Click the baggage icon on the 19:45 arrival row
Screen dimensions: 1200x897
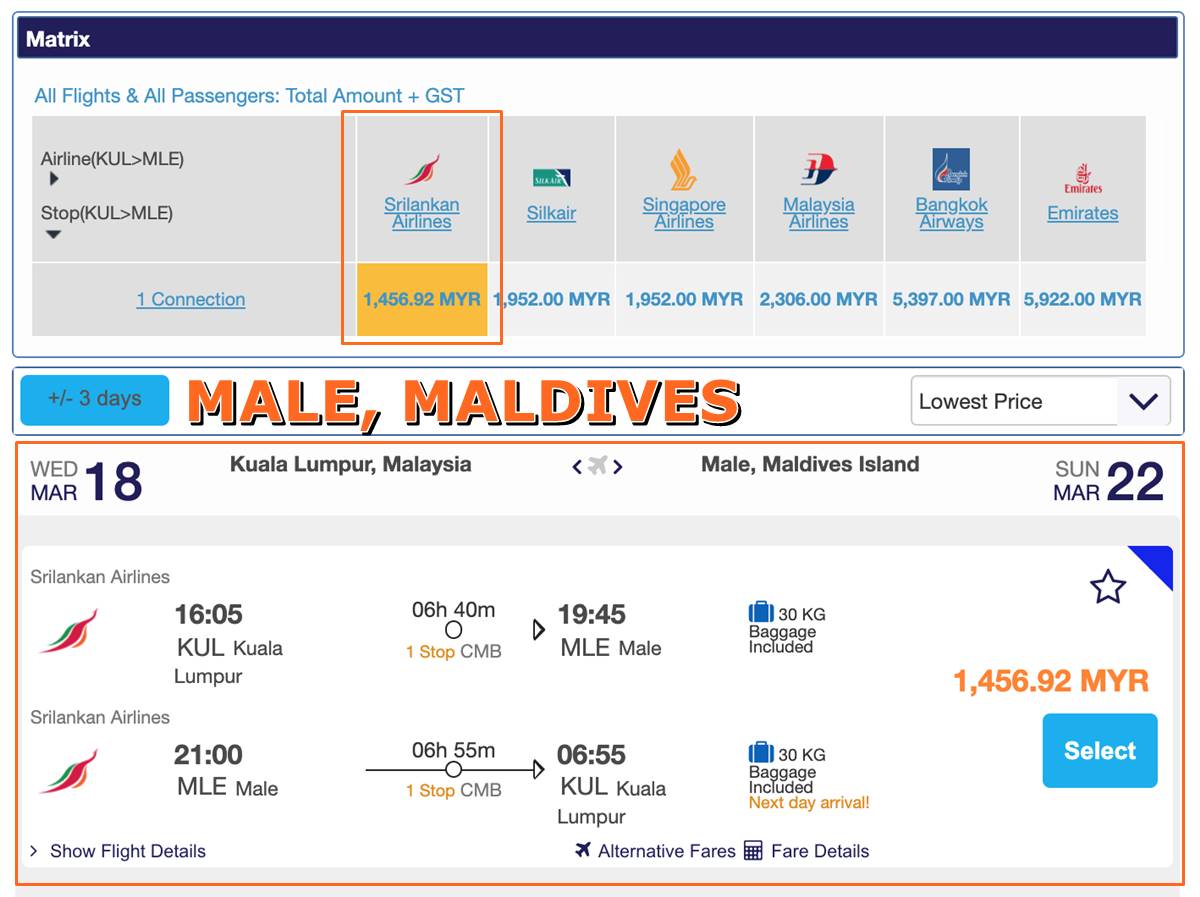pyautogui.click(x=761, y=613)
